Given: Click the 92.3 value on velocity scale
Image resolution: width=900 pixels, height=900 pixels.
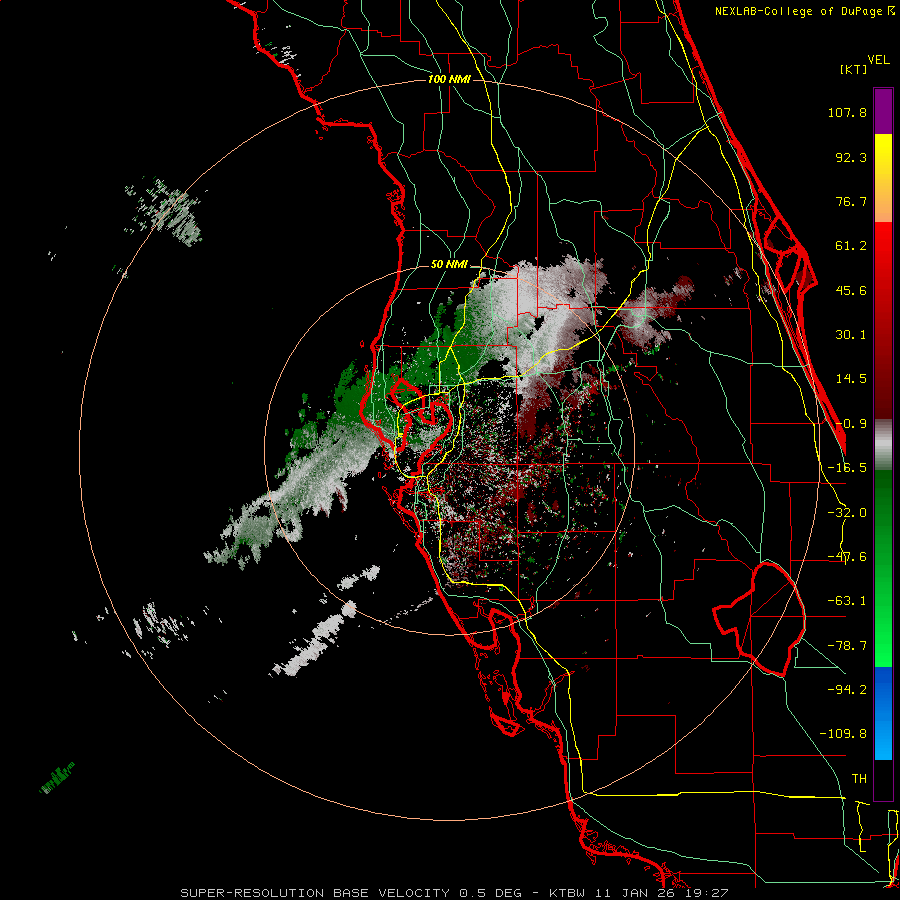Looking at the screenshot, I should (x=851, y=157).
